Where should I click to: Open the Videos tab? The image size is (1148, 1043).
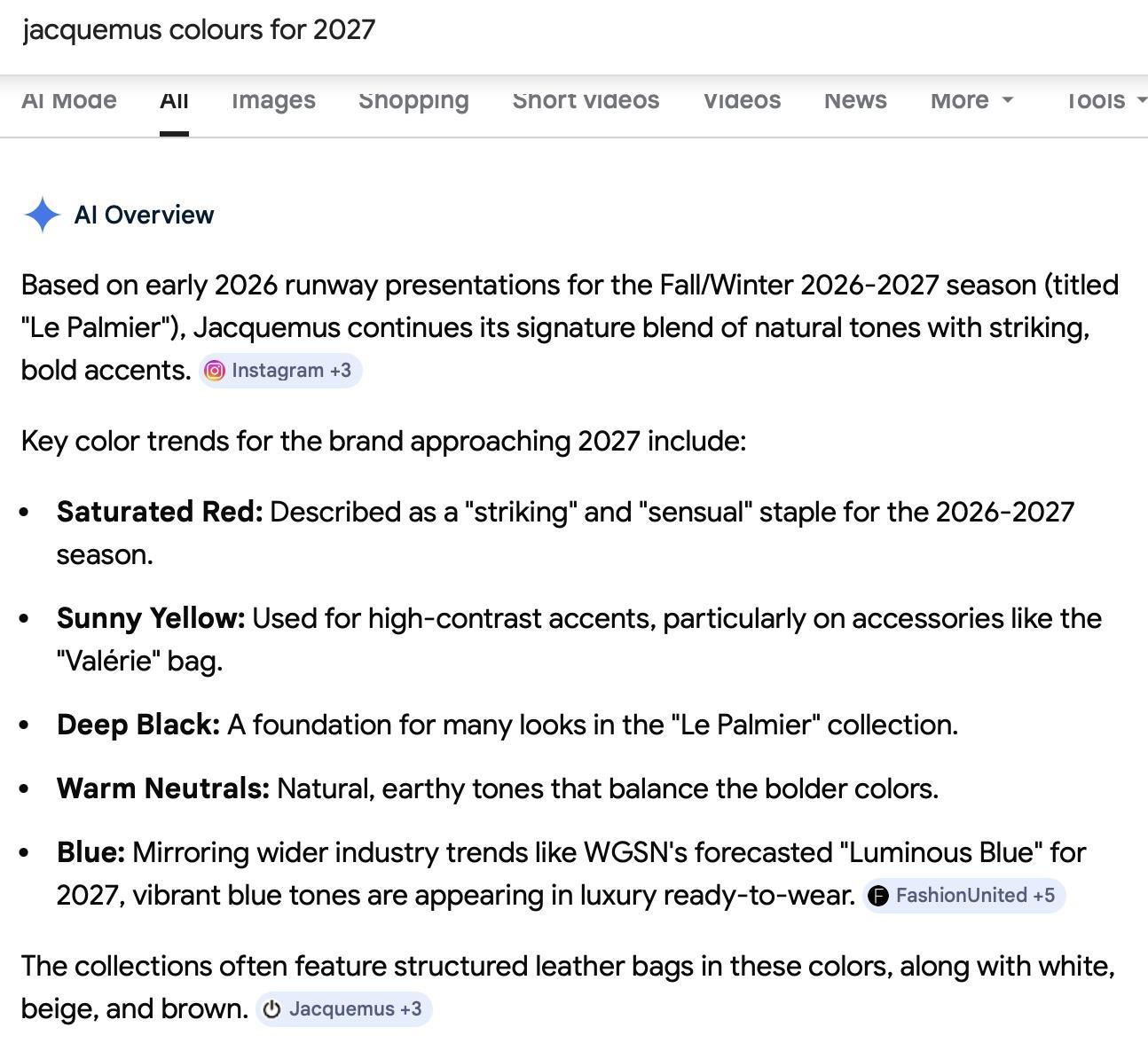742,100
